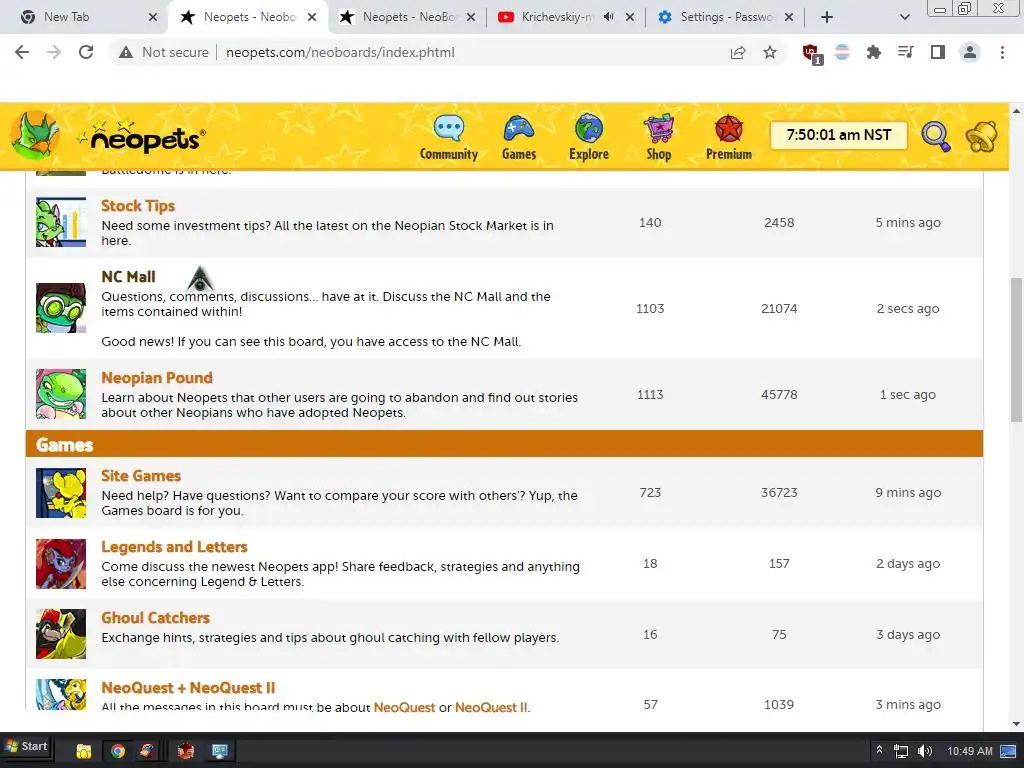Open the media control toolbar icon
The height and width of the screenshot is (768, 1024).
click(x=905, y=52)
